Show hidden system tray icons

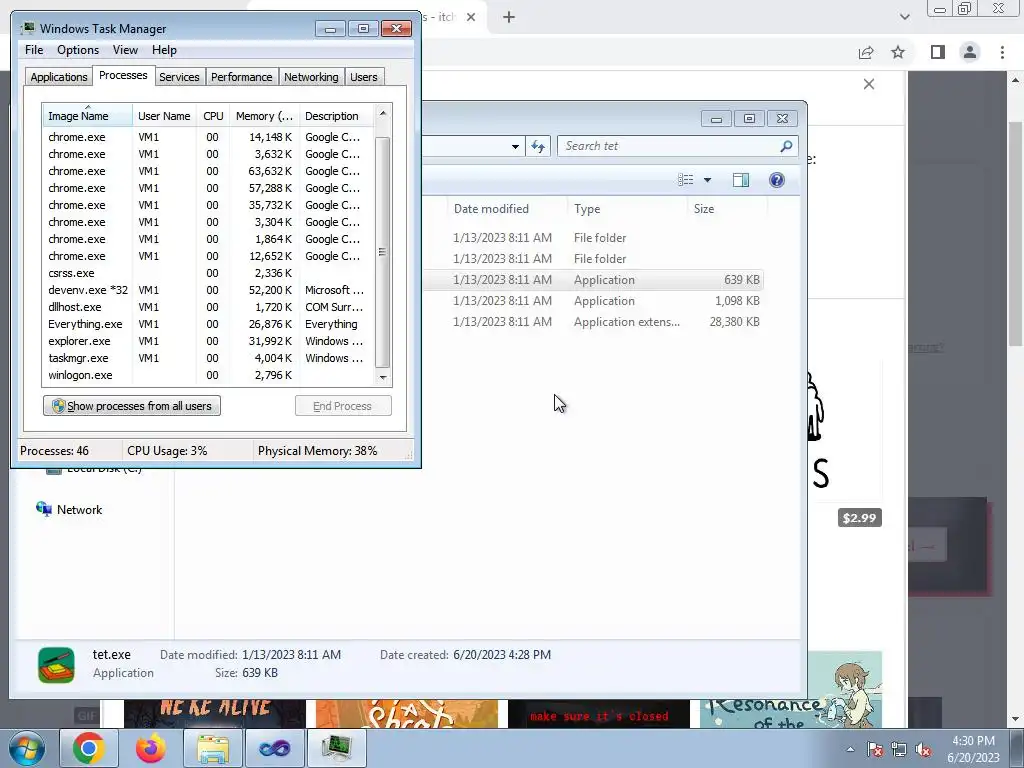tap(850, 749)
